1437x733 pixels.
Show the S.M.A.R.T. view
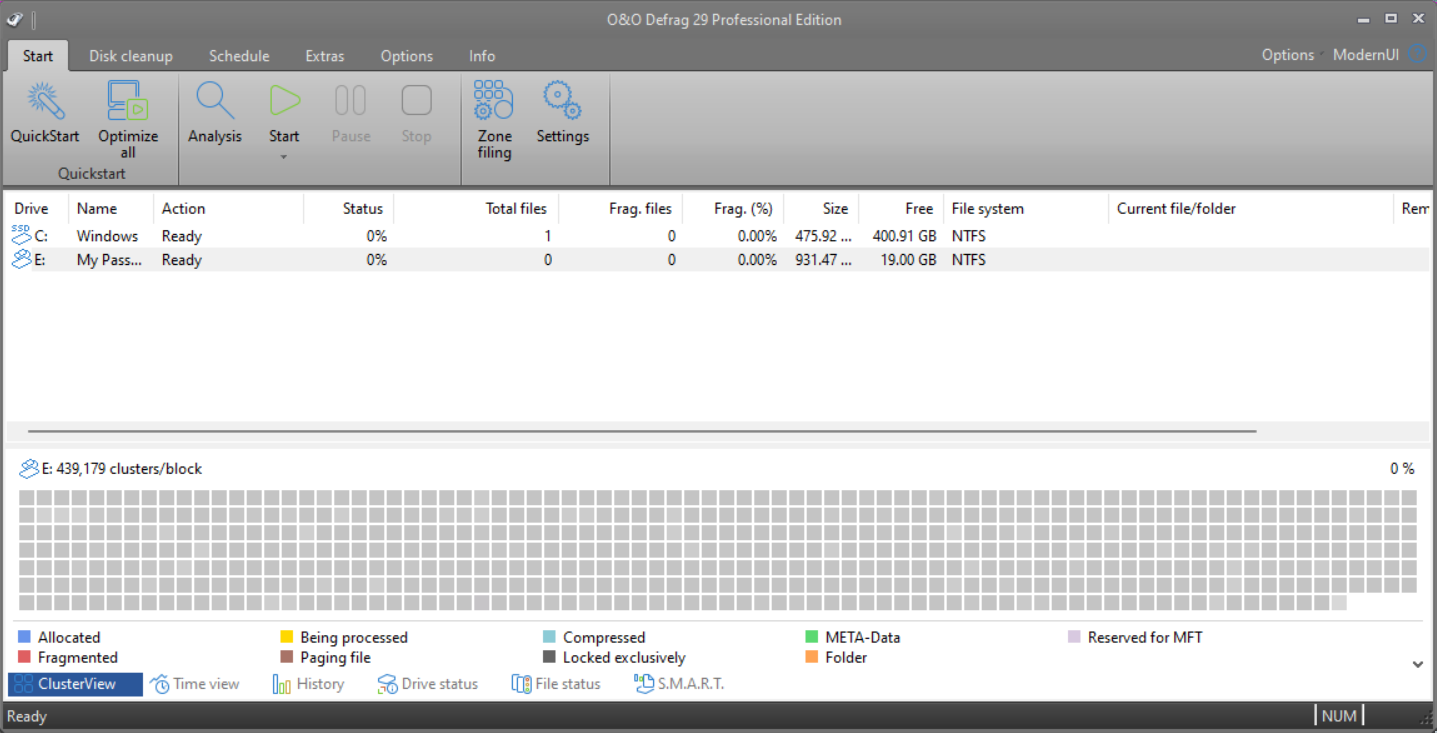(679, 684)
